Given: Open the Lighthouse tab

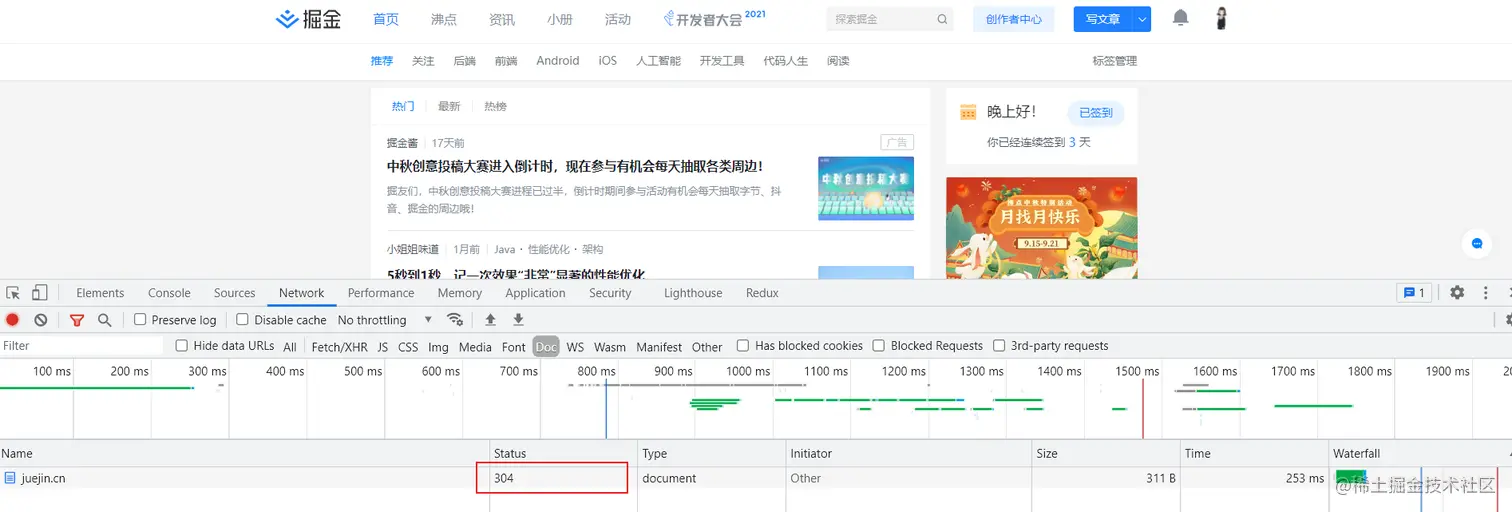Looking at the screenshot, I should point(693,293).
